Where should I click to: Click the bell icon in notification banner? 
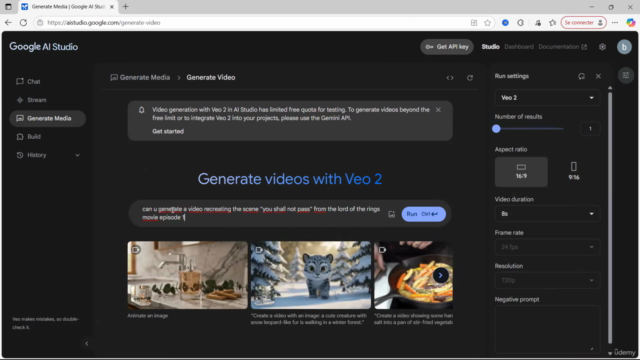141,110
